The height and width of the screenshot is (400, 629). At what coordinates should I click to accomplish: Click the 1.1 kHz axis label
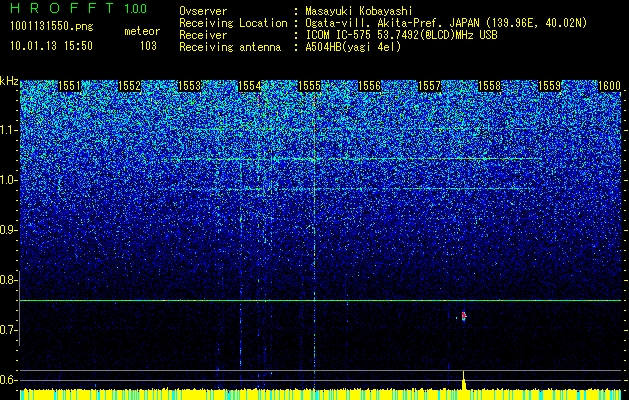point(8,130)
